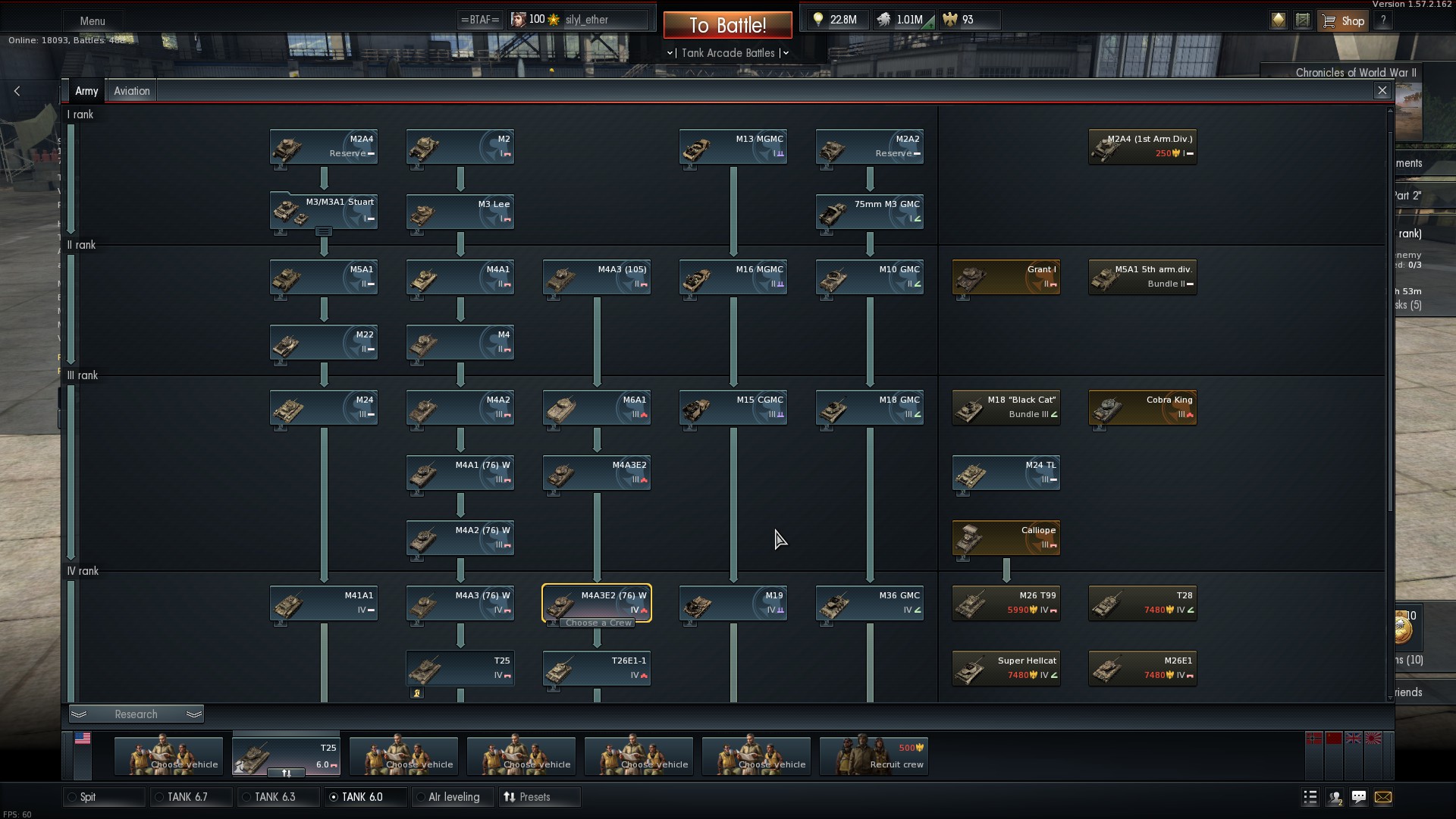Switch nation to Germany flag
Screen dimensions: 1456x819
1314,738
